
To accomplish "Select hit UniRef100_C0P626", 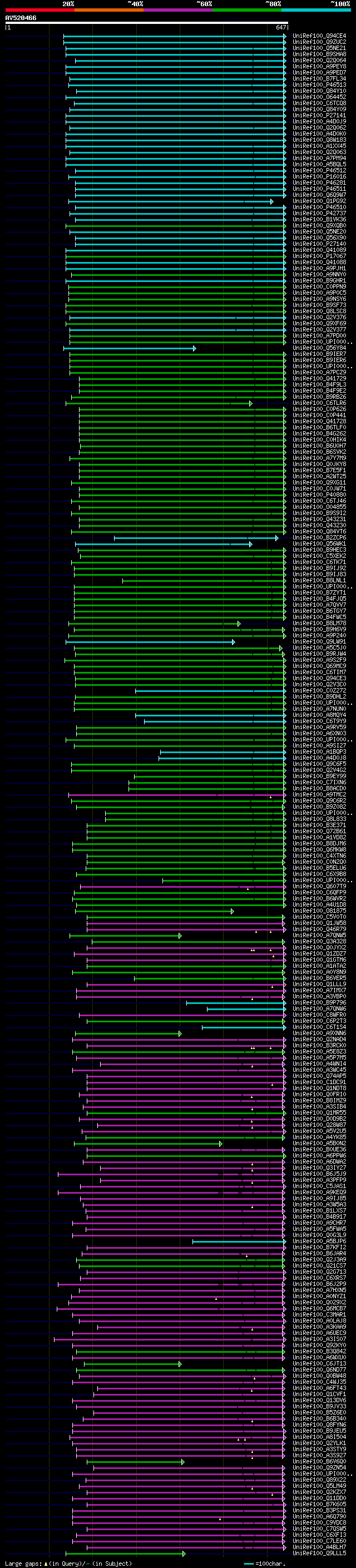I will click(319, 409).
